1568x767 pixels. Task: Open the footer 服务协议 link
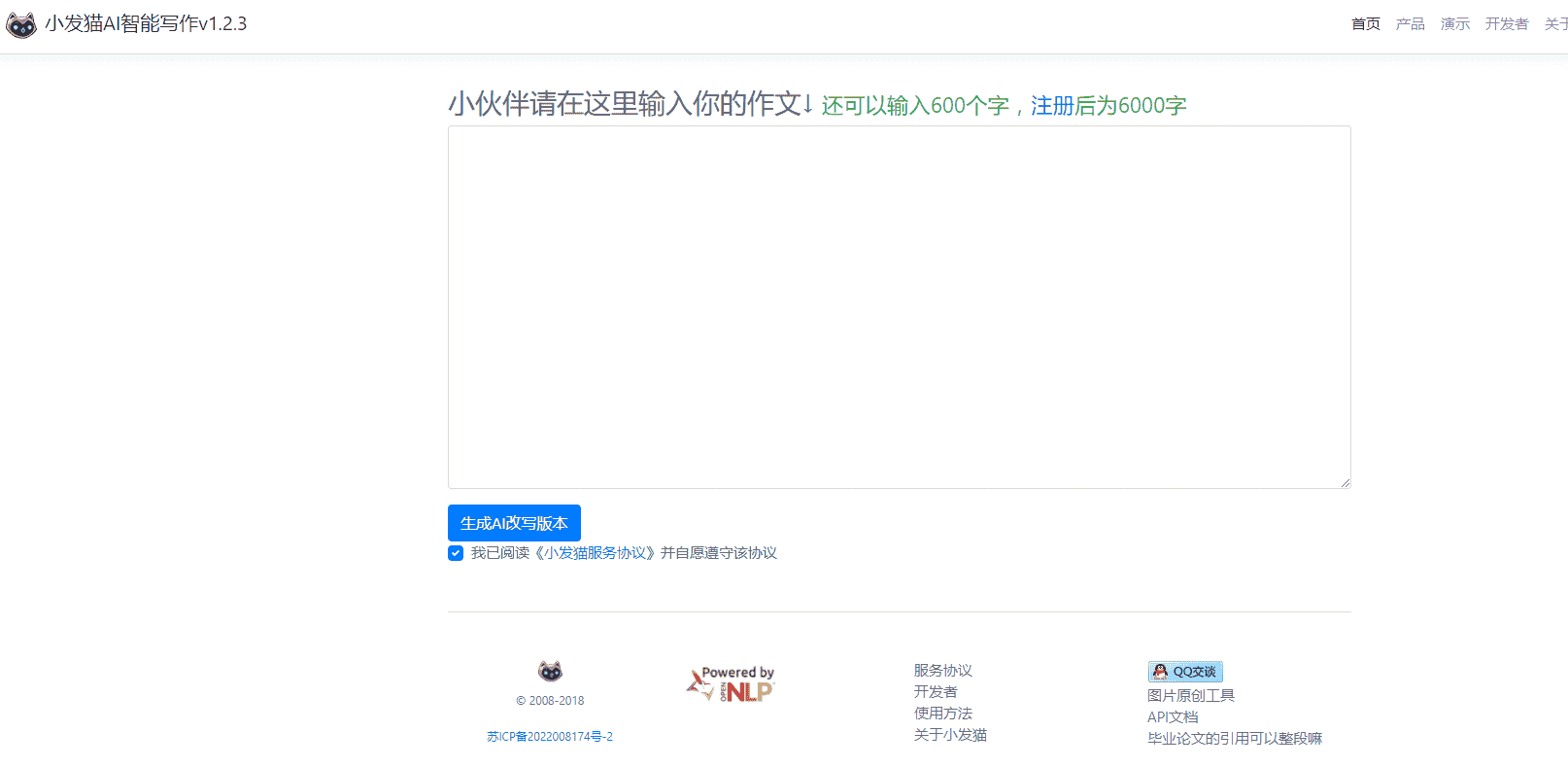[942, 671]
